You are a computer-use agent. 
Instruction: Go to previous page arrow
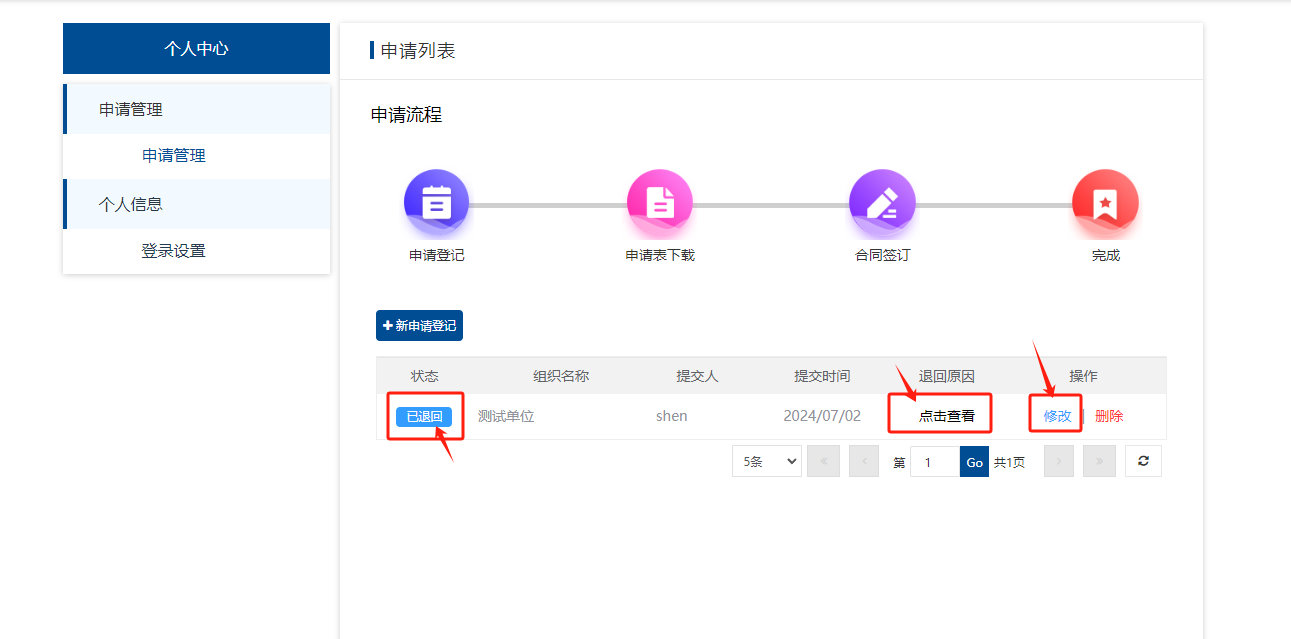(863, 461)
